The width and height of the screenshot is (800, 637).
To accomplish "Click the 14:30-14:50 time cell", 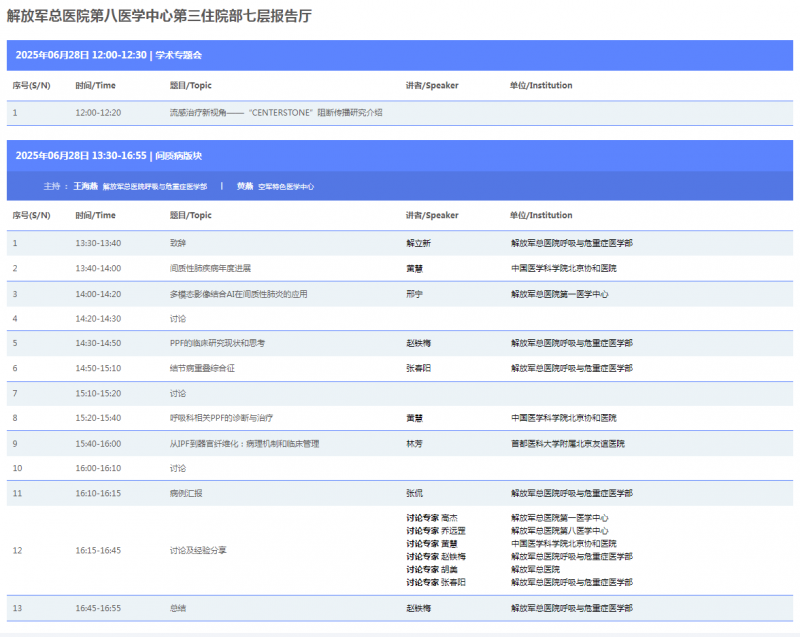I will [x=98, y=343].
